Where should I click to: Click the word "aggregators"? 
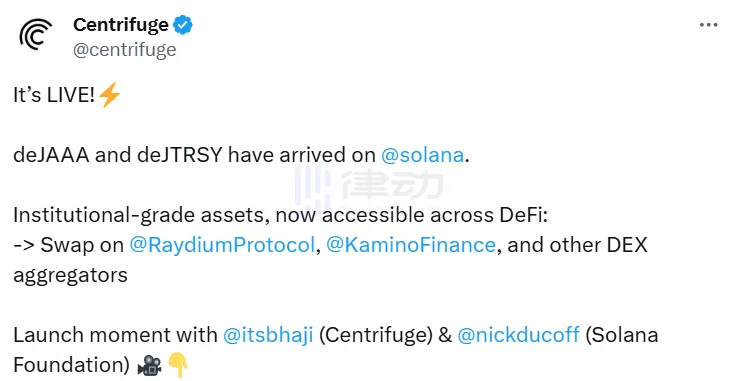71,276
